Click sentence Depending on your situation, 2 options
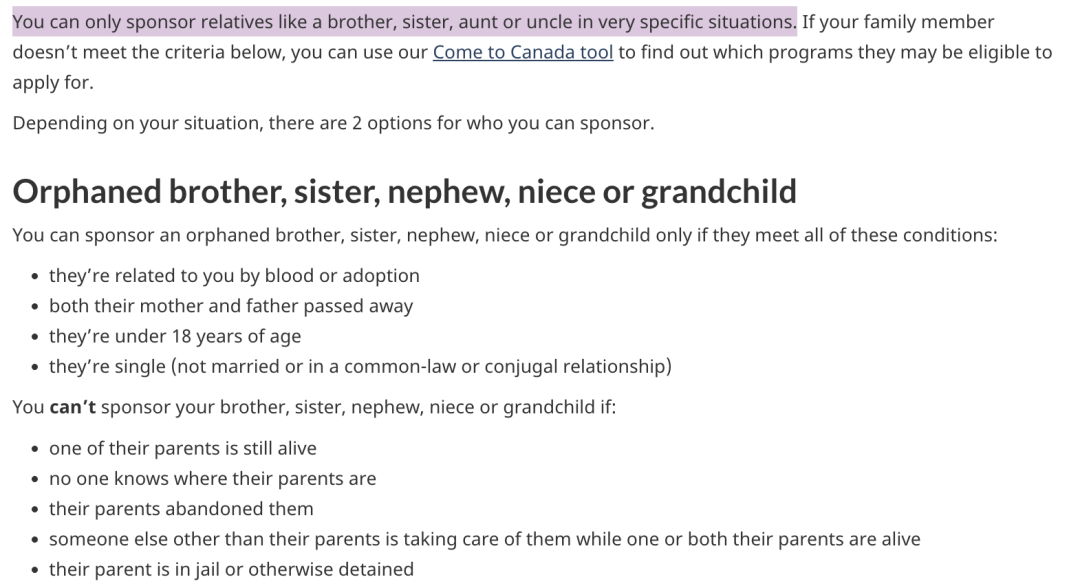Viewport: 1080px width, 586px height. coord(333,123)
